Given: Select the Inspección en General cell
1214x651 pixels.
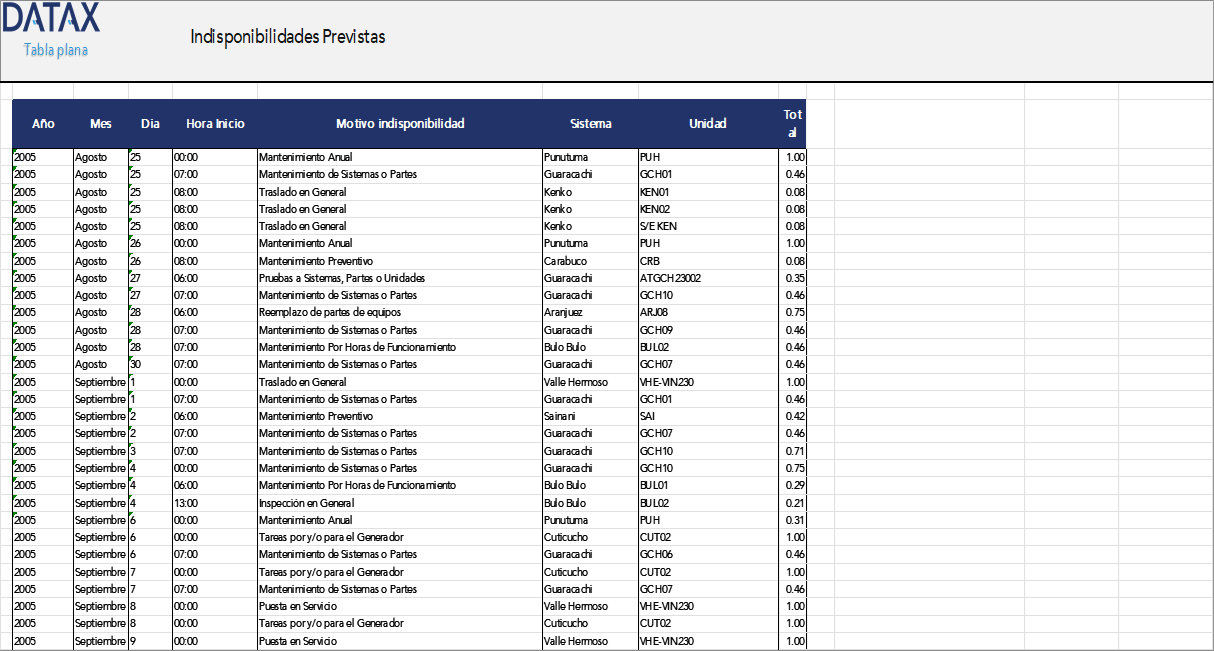Looking at the screenshot, I should click(306, 503).
